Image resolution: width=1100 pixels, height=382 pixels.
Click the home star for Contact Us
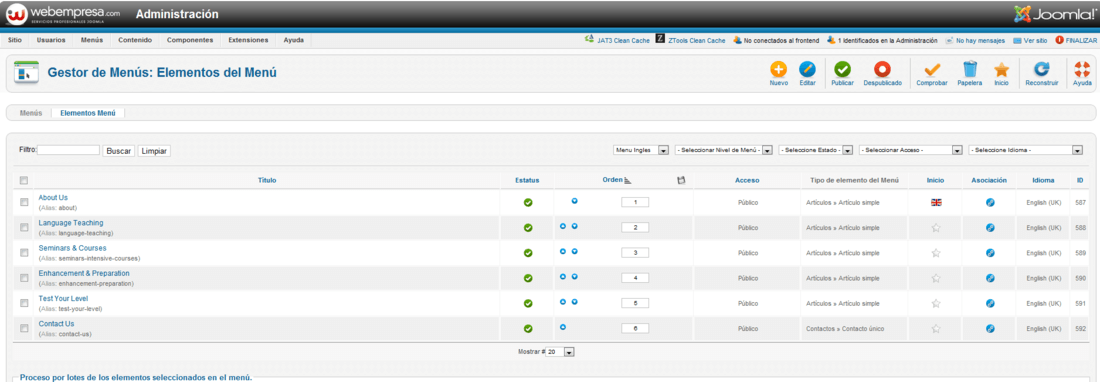click(x=935, y=328)
